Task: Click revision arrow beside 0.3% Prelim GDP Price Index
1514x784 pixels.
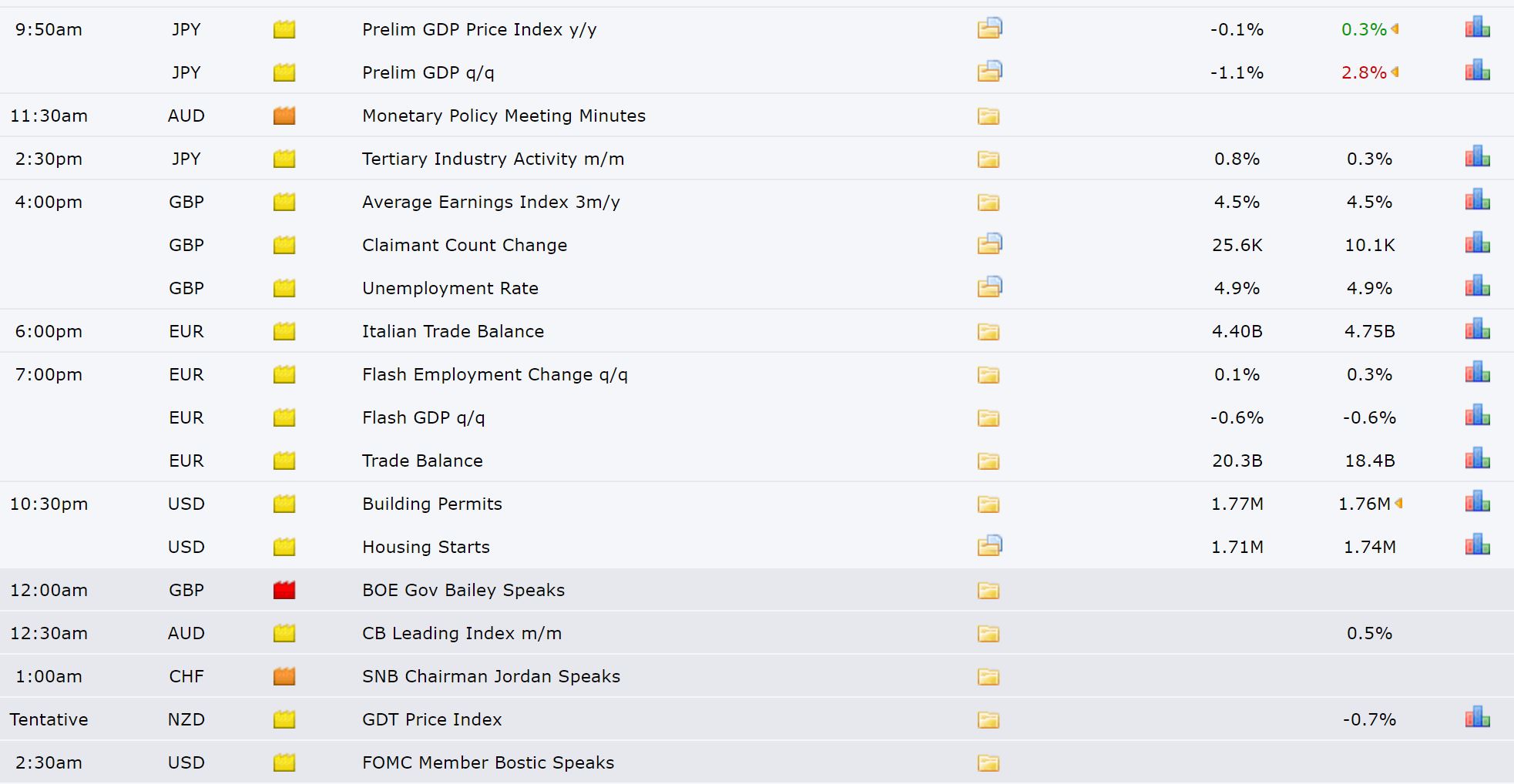Action: (x=1395, y=29)
